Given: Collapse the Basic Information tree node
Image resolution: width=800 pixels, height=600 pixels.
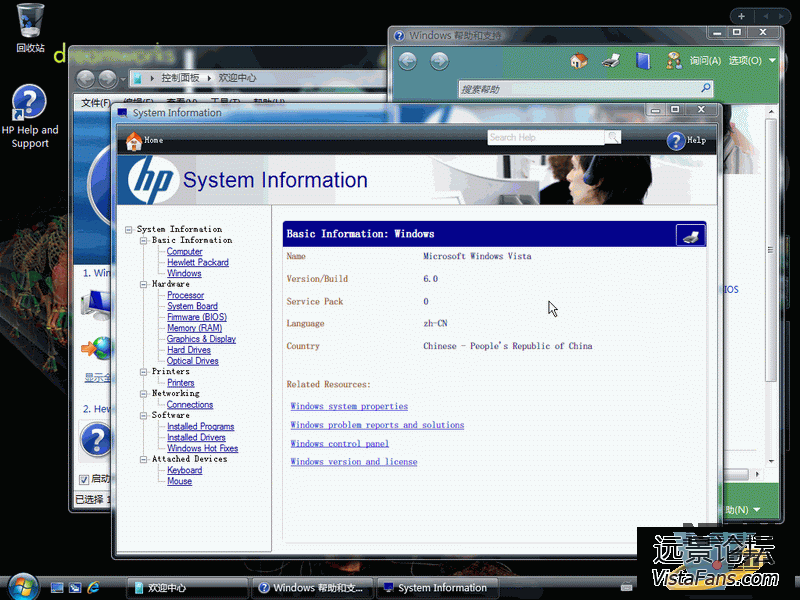Looking at the screenshot, I should click(x=143, y=240).
